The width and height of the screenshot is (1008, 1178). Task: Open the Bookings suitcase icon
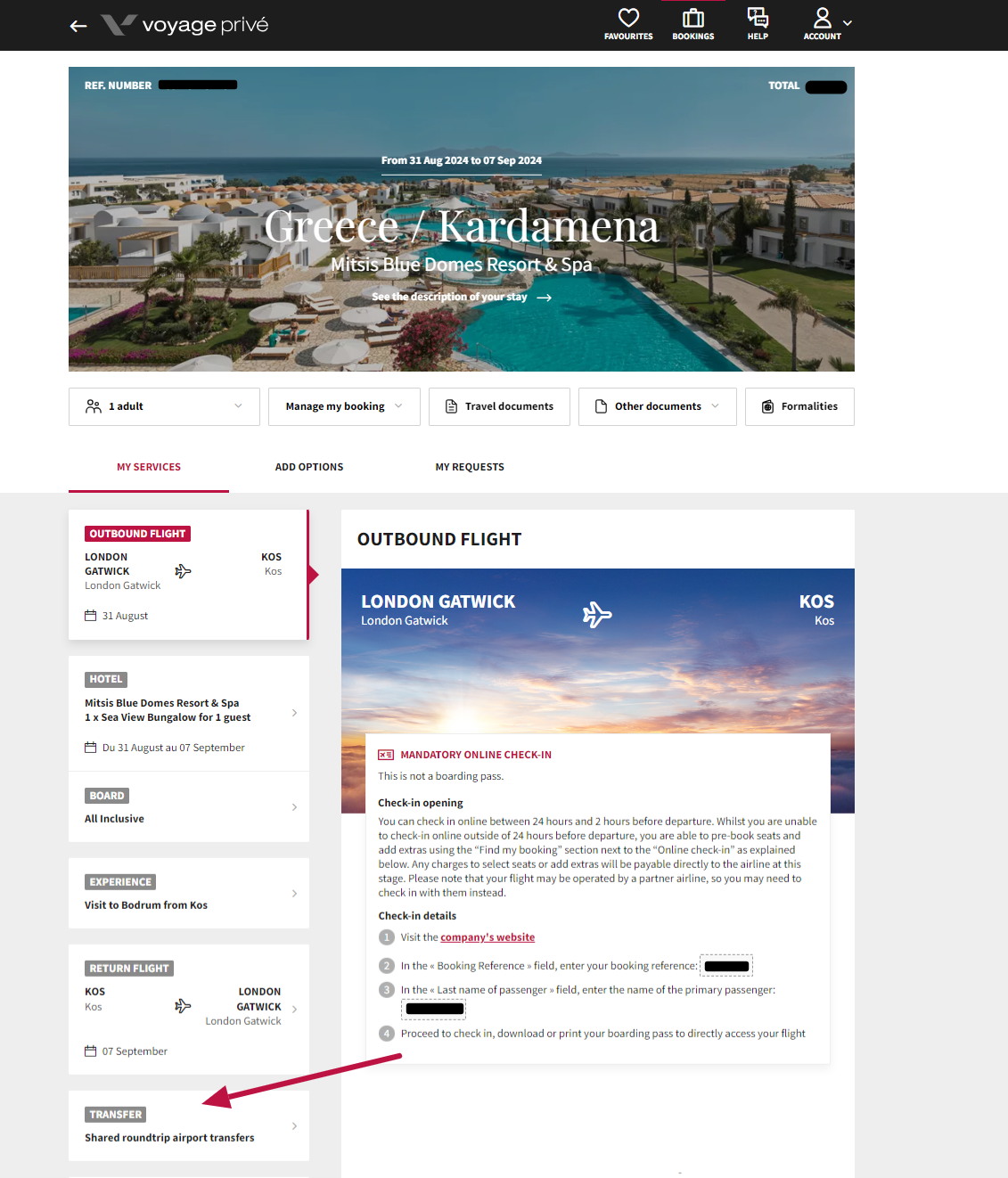693,18
